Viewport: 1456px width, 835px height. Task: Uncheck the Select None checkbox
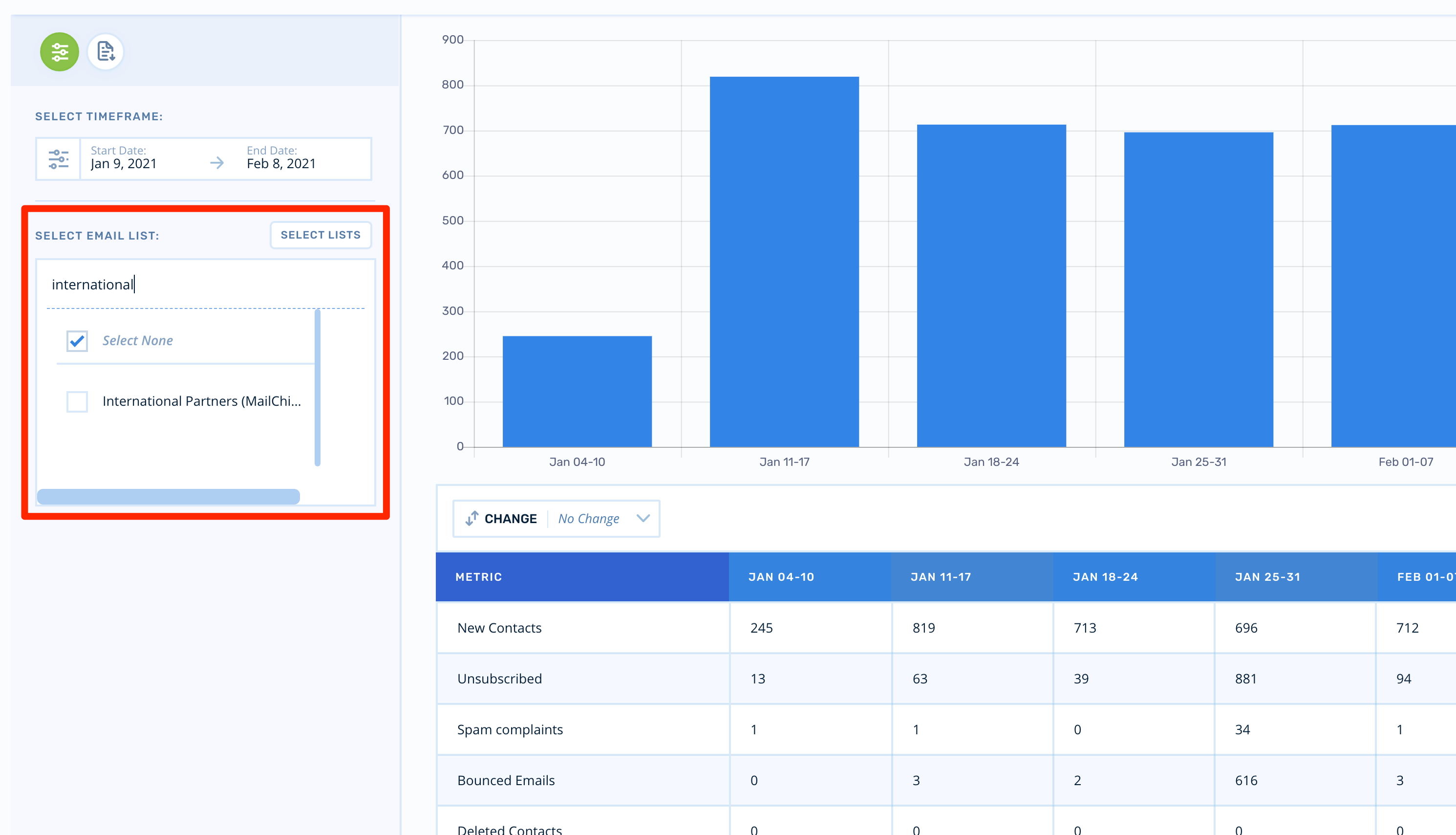coord(77,341)
